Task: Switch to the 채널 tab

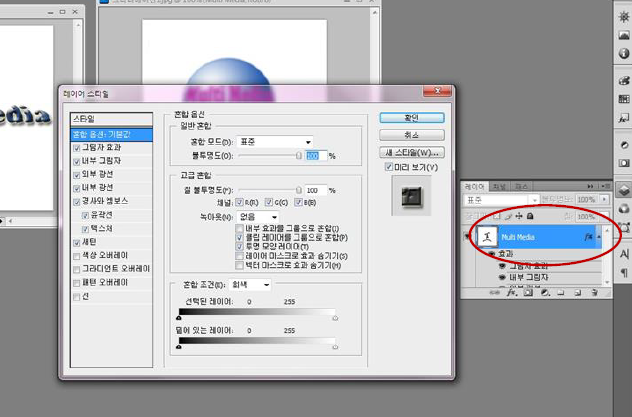Action: (x=499, y=187)
